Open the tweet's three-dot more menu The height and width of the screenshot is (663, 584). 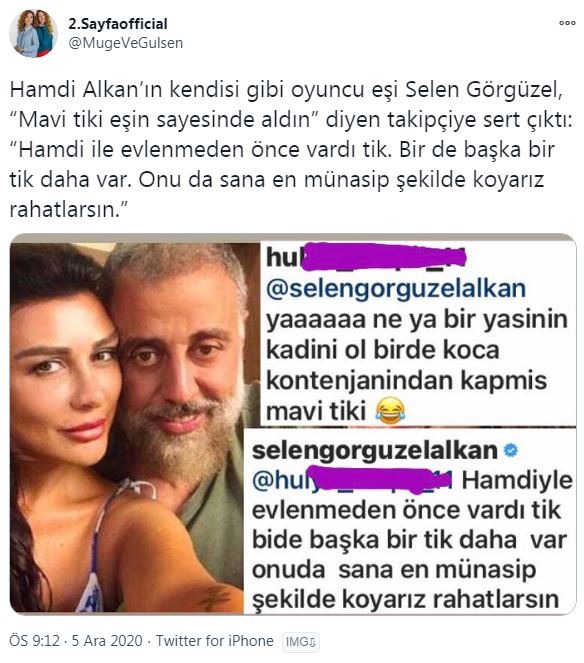(567, 23)
